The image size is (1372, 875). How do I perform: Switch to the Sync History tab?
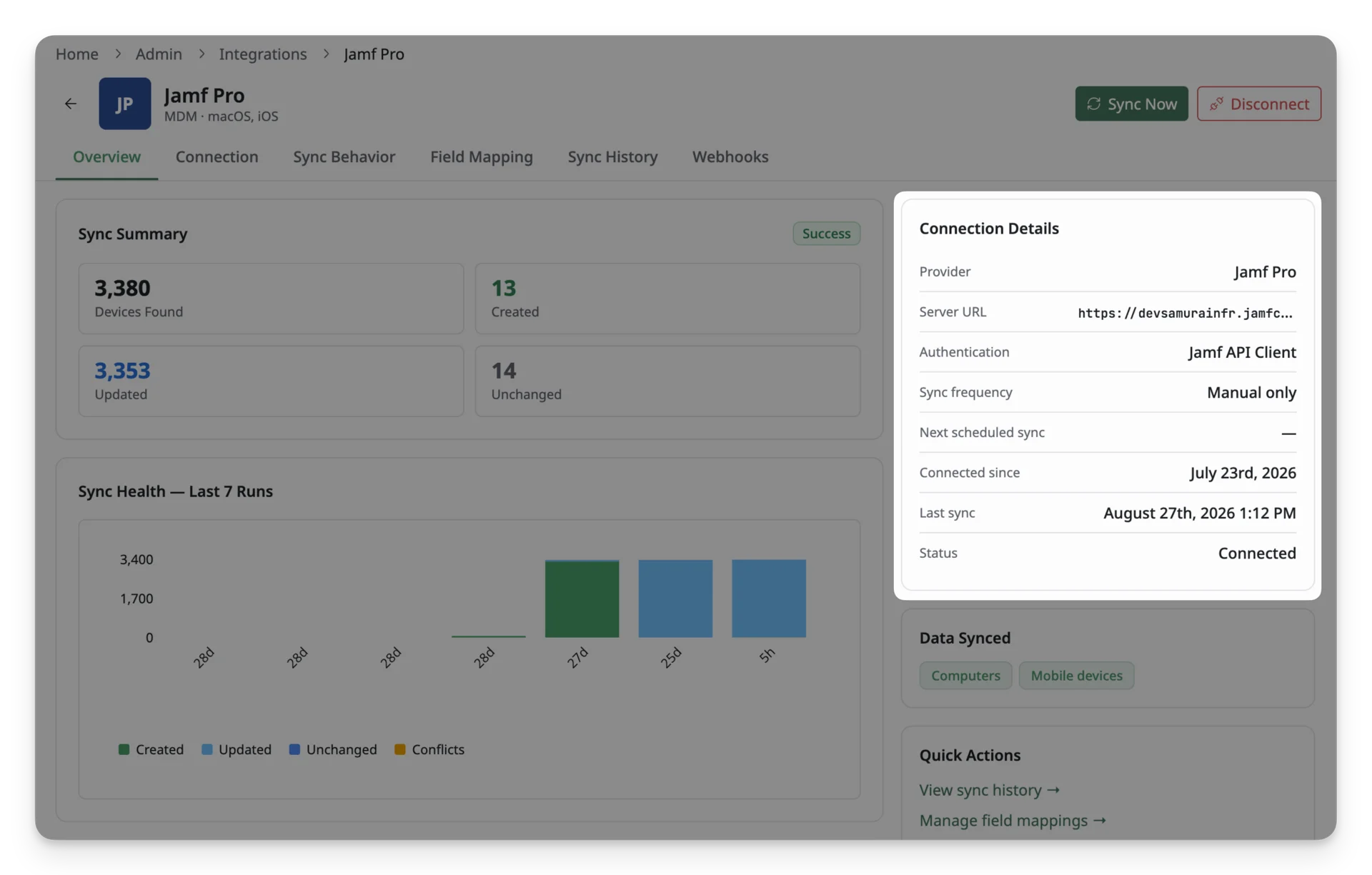[612, 156]
